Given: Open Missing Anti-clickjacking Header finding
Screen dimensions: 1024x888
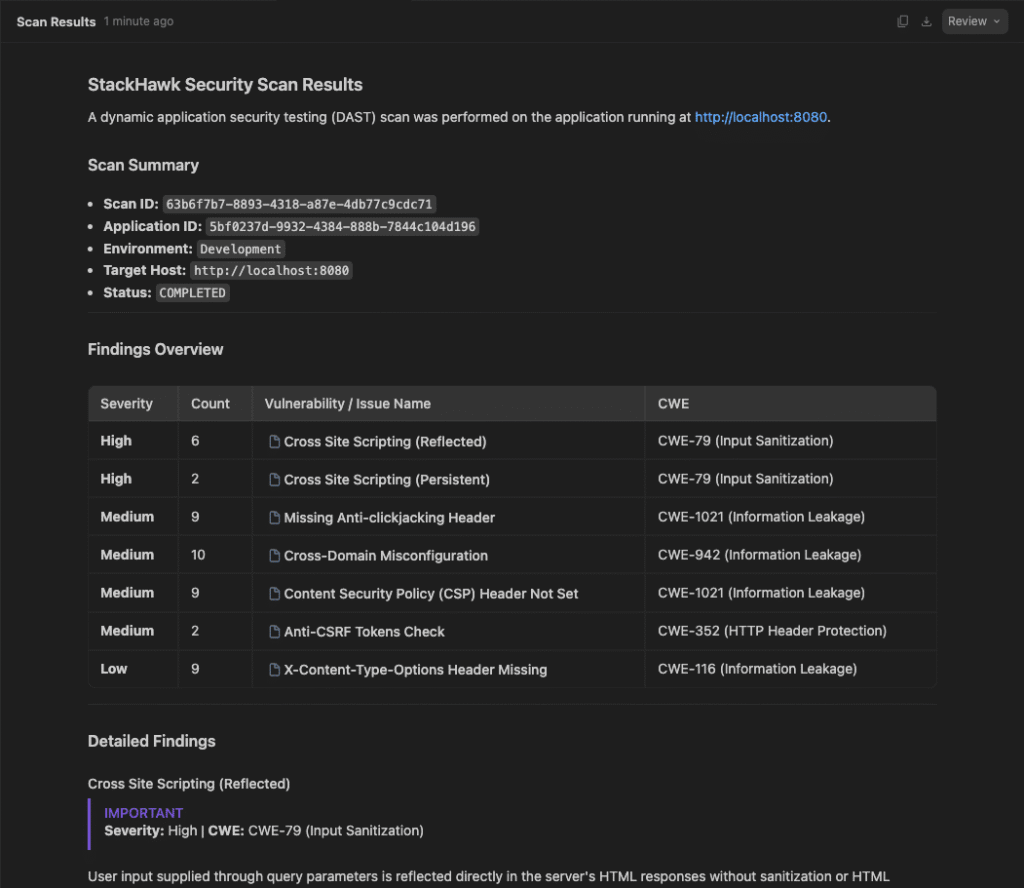Looking at the screenshot, I should [389, 518].
